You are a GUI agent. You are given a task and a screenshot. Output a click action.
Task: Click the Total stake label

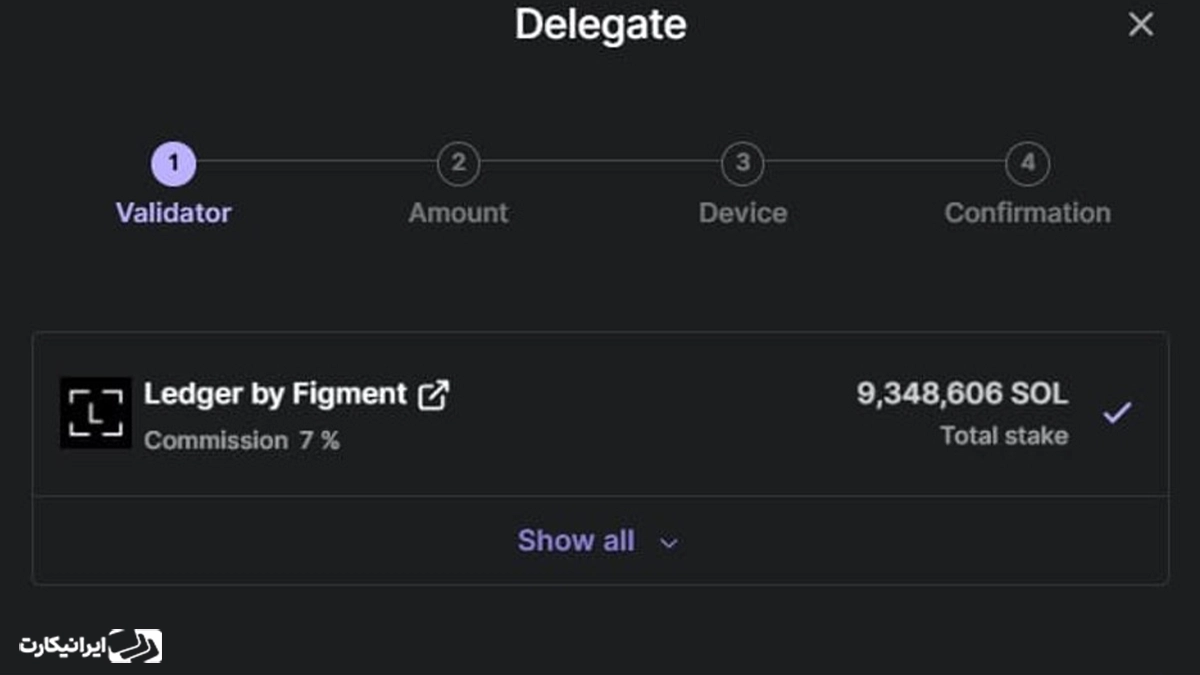(1004, 436)
